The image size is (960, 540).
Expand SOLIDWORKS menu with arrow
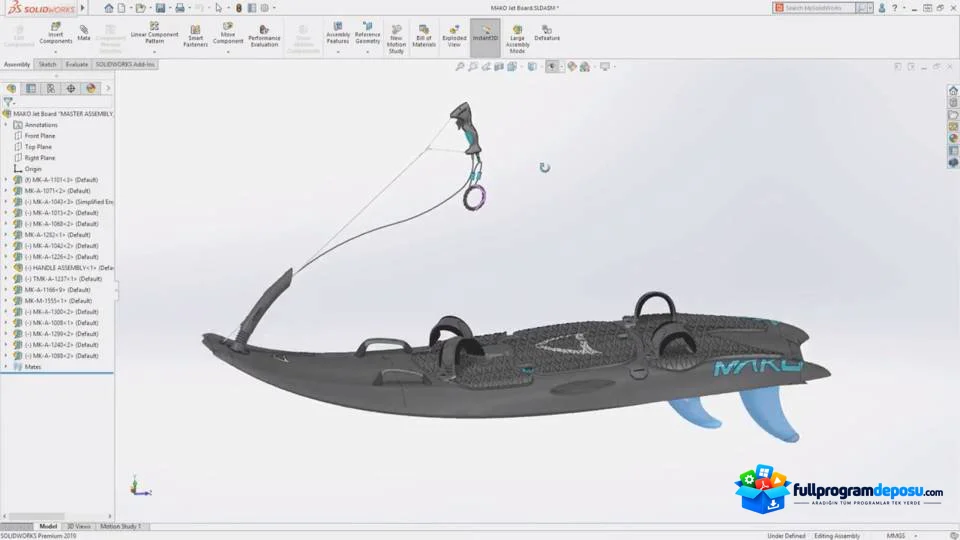point(83,8)
